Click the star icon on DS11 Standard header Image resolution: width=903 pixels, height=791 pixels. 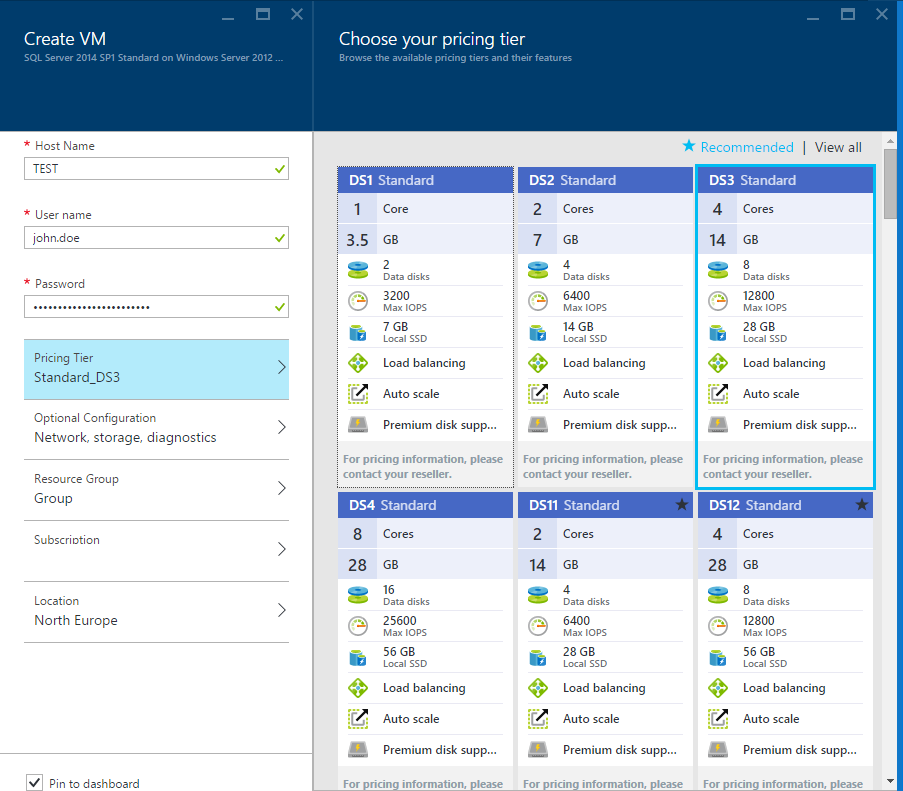tap(681, 505)
